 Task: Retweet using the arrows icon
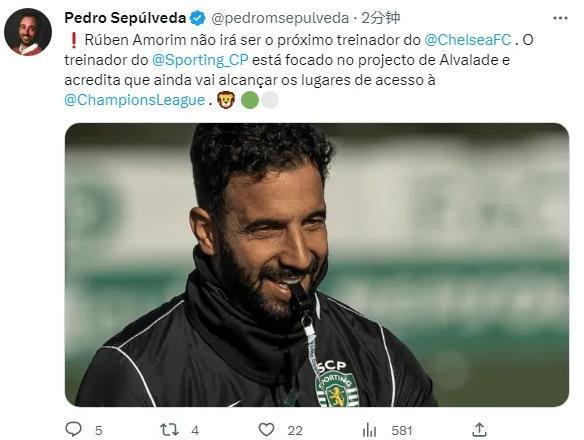169,430
